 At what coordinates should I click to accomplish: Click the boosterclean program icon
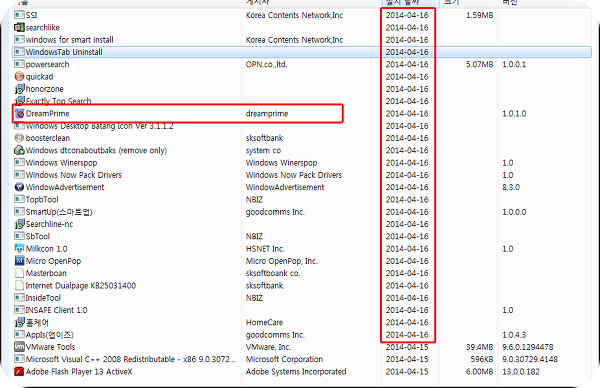click(19, 138)
